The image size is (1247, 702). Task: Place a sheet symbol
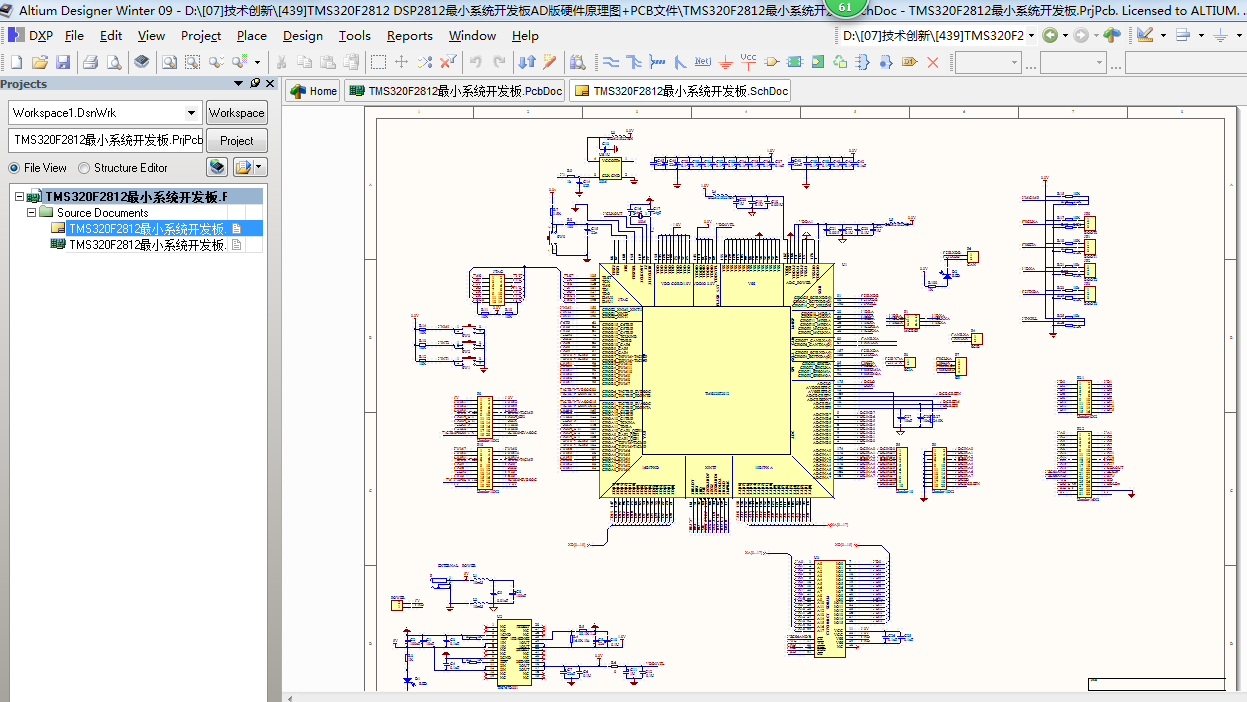795,62
